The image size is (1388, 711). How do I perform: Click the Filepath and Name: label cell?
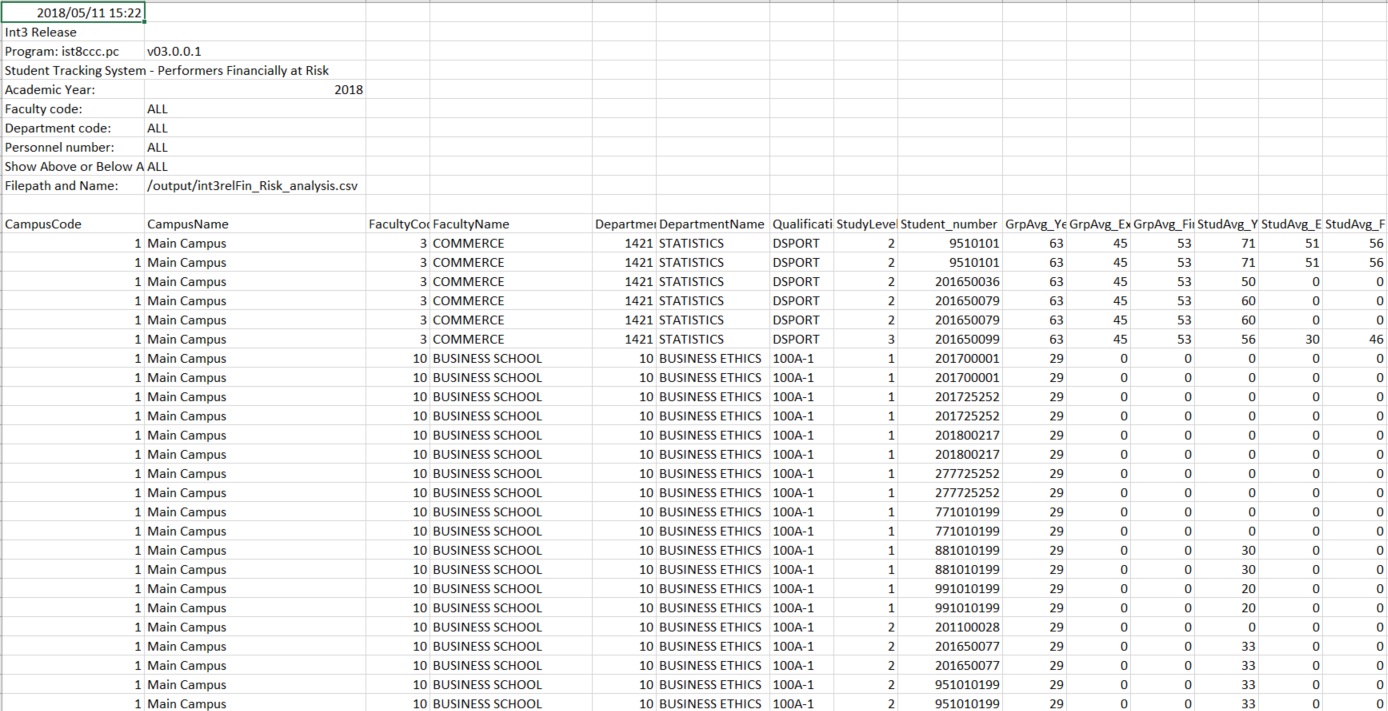pyautogui.click(x=62, y=186)
